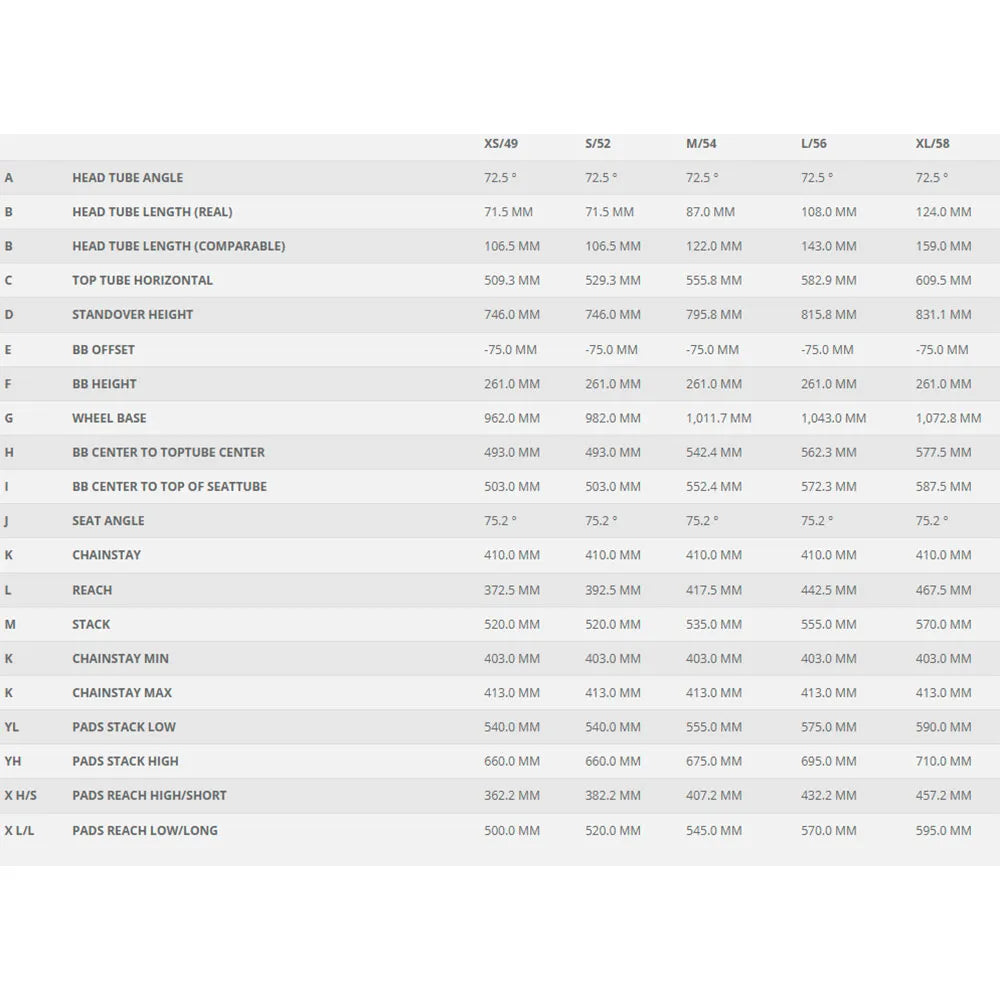Click the XL/58 size column header
This screenshot has height=1000, width=1000.
click(933, 143)
